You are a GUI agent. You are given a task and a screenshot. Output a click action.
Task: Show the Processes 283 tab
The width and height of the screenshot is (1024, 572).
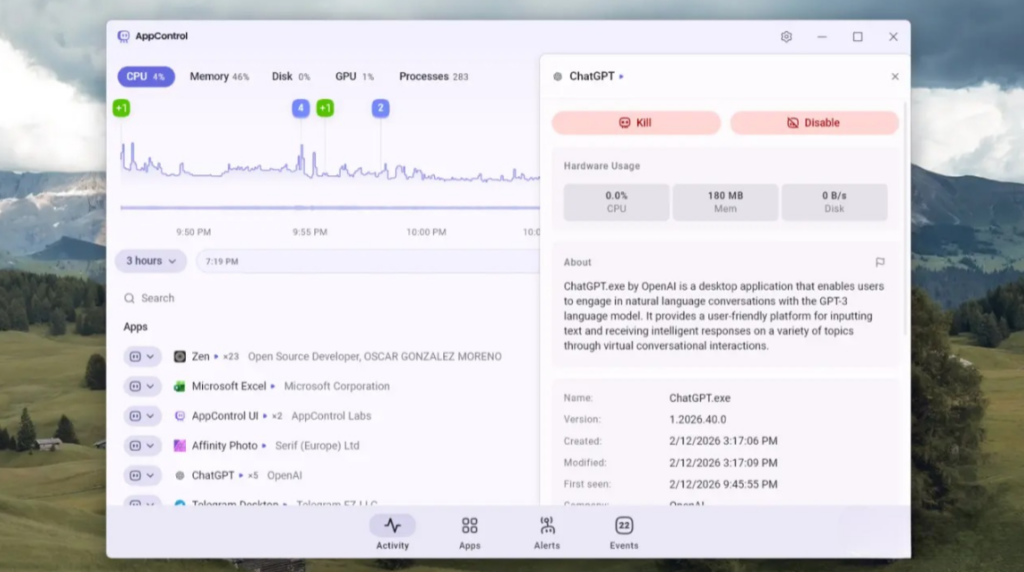pos(434,76)
